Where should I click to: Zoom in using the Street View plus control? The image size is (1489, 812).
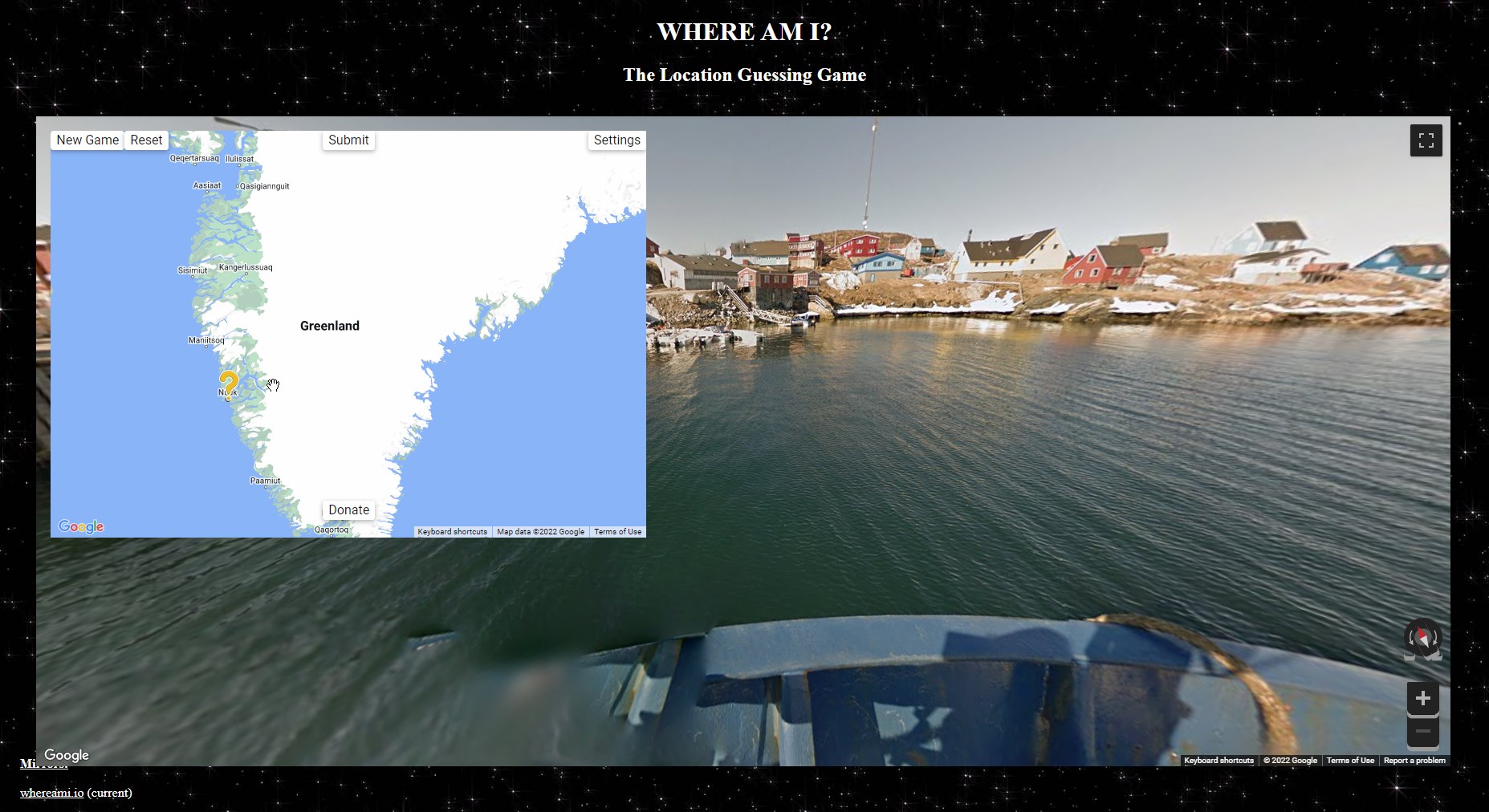(x=1422, y=698)
